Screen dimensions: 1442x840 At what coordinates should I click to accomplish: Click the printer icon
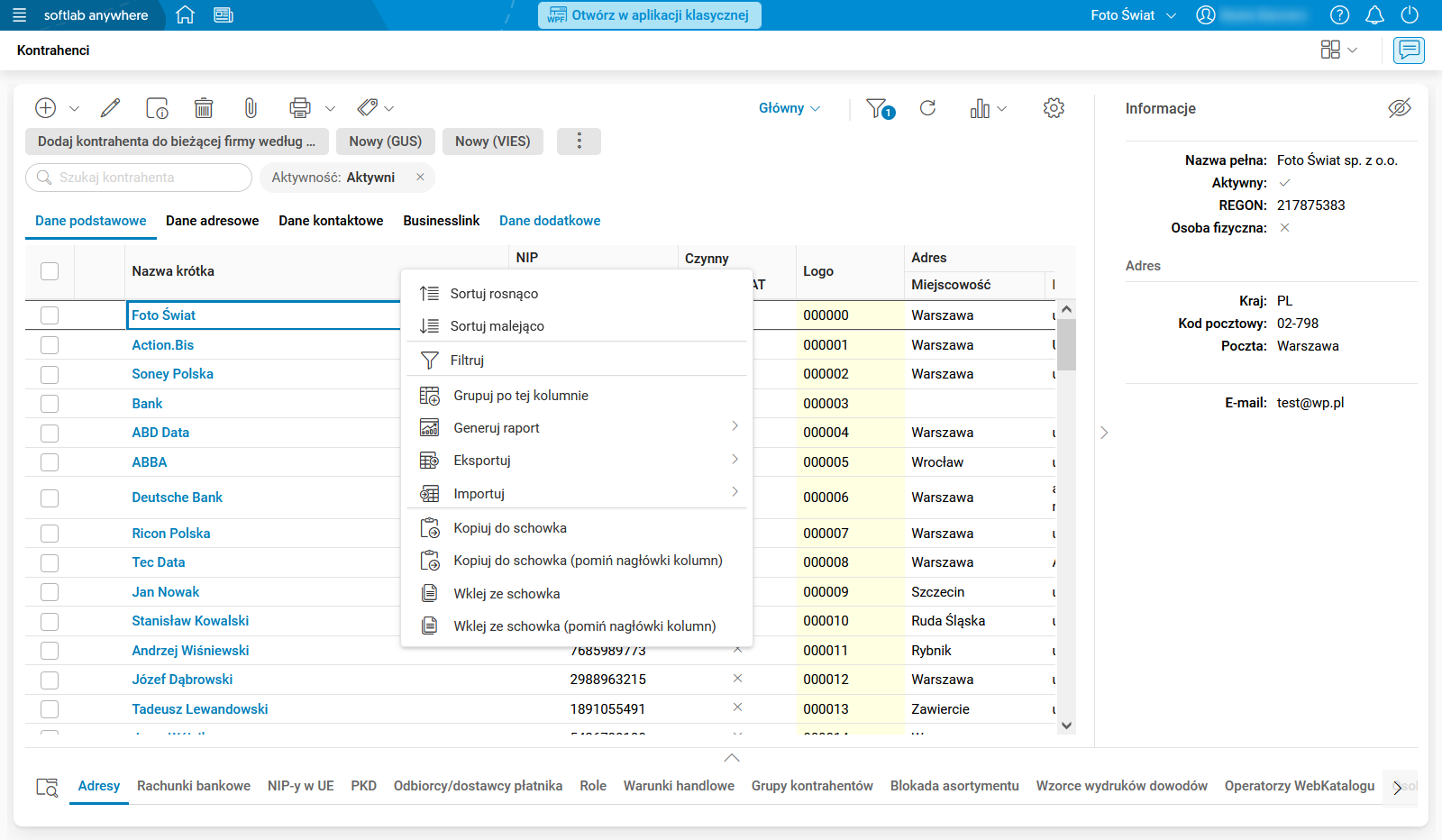coord(300,108)
